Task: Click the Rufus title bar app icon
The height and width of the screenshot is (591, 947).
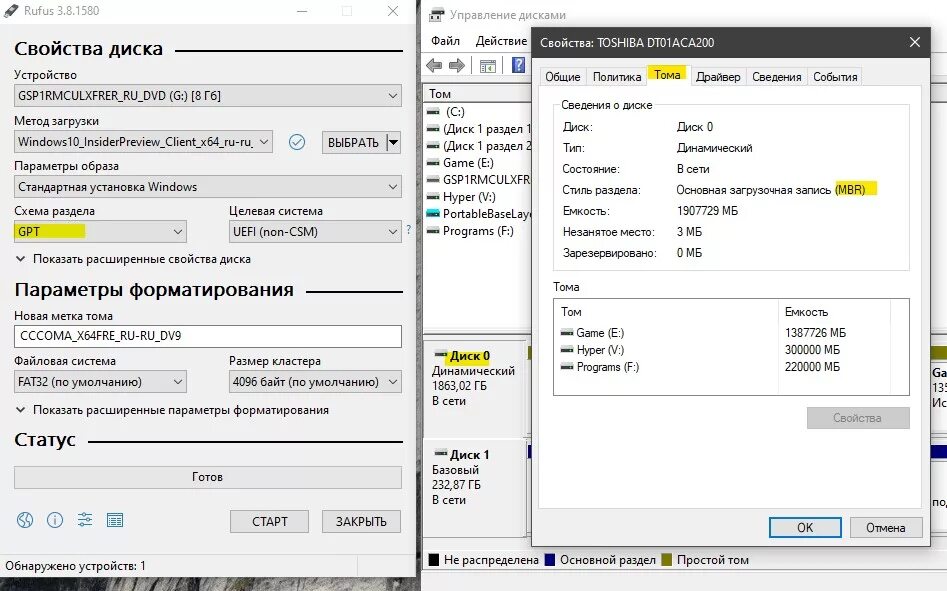Action: tap(11, 11)
